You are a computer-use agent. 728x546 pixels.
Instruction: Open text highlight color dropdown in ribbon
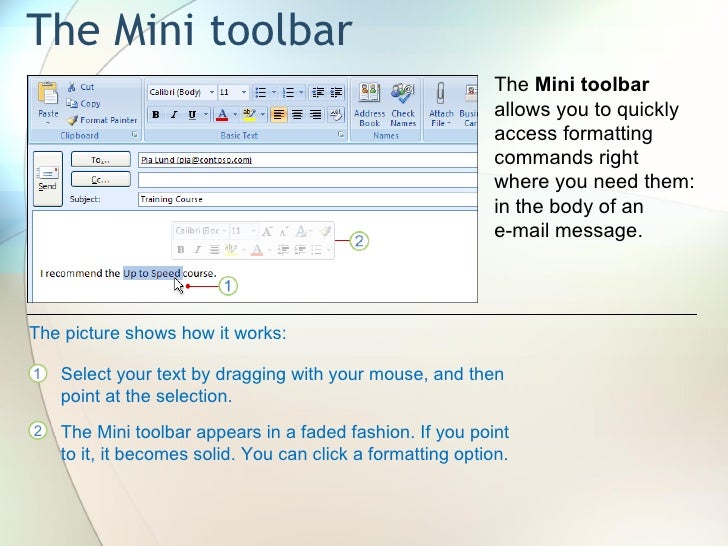[263, 114]
